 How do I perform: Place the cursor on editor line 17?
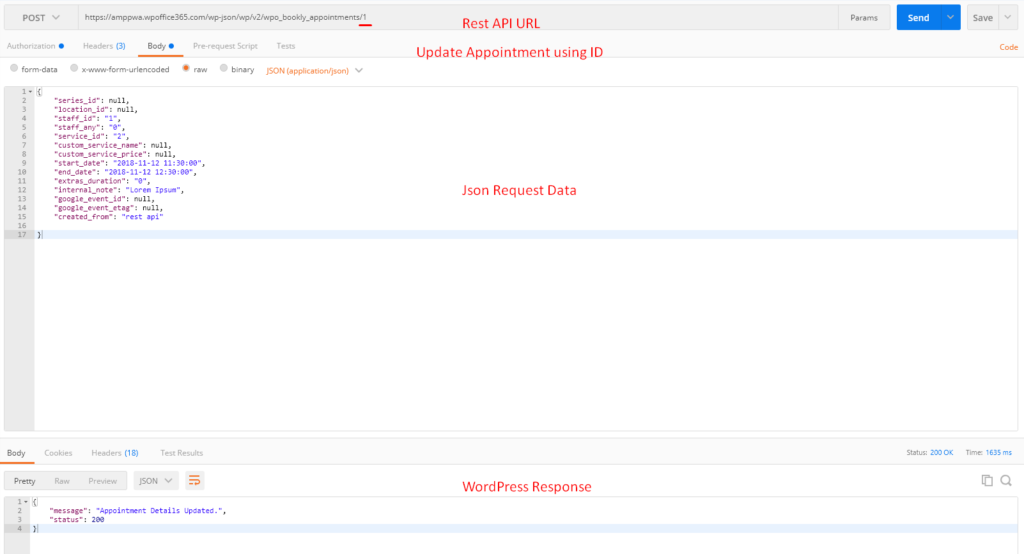pos(526,235)
